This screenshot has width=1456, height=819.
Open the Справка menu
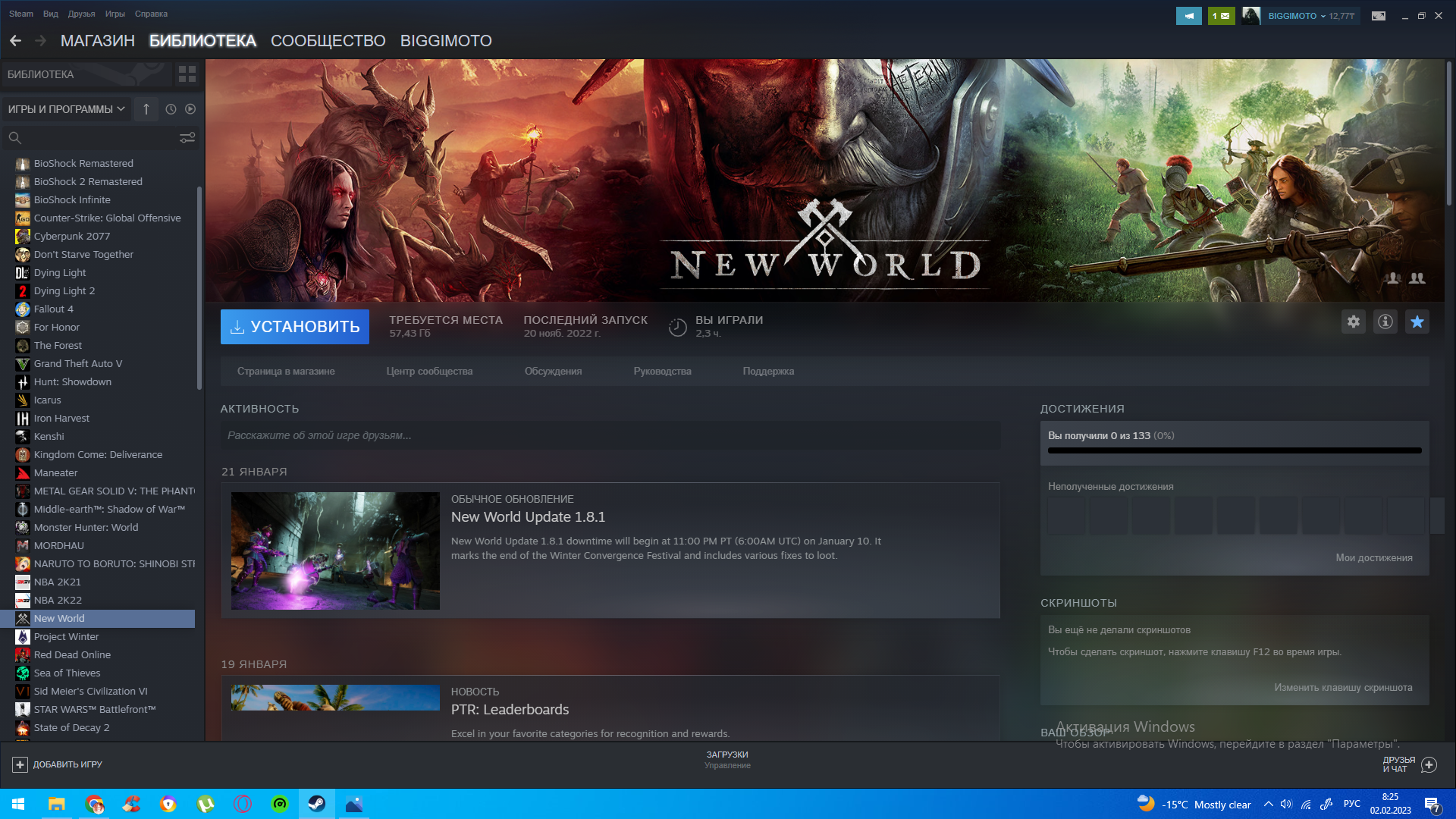[151, 14]
